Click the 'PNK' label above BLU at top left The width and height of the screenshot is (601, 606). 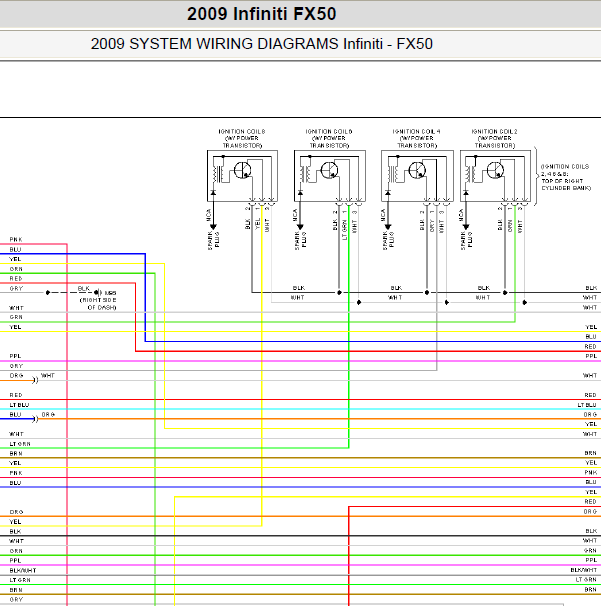tap(16, 240)
